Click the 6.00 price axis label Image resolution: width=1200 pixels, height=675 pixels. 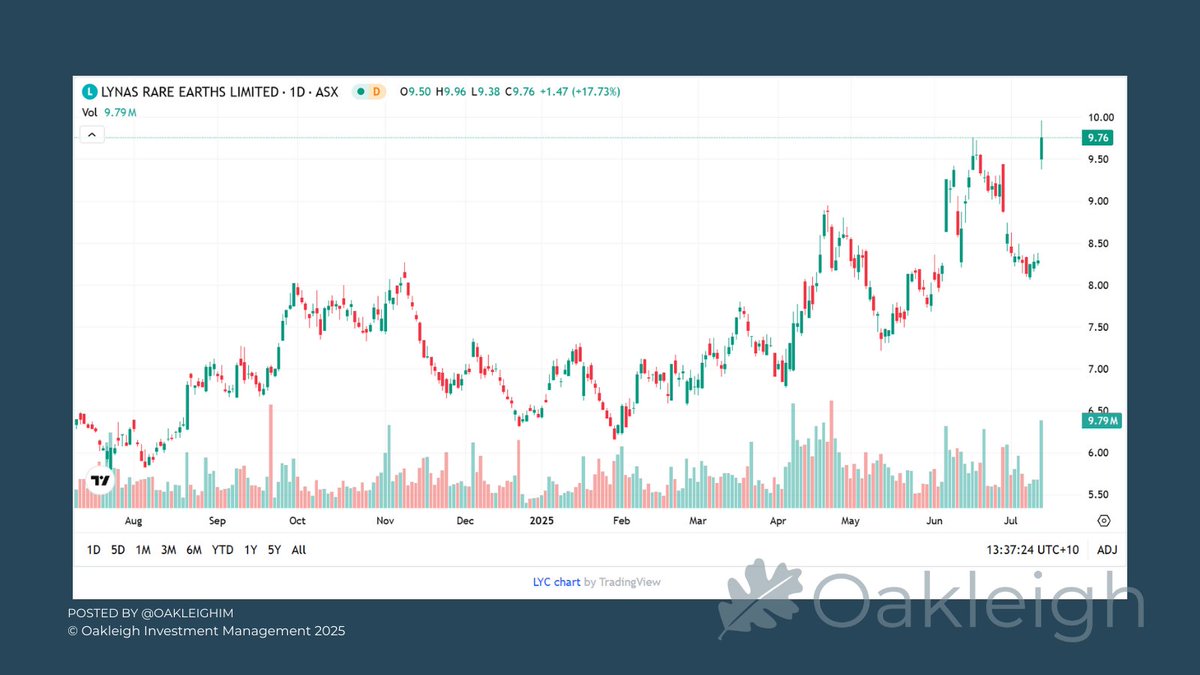pos(1099,453)
